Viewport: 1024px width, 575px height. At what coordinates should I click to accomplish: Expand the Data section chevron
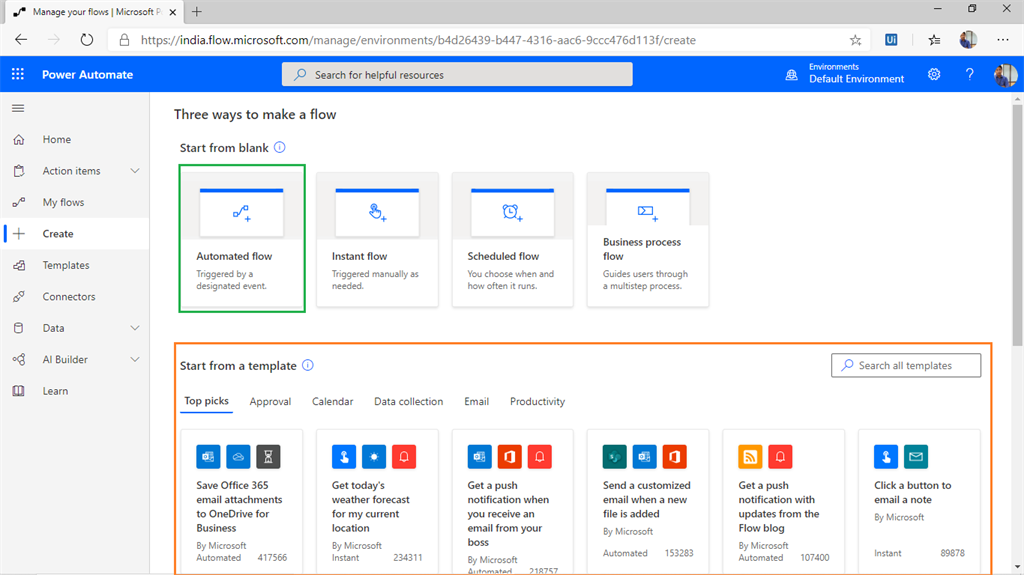135,328
